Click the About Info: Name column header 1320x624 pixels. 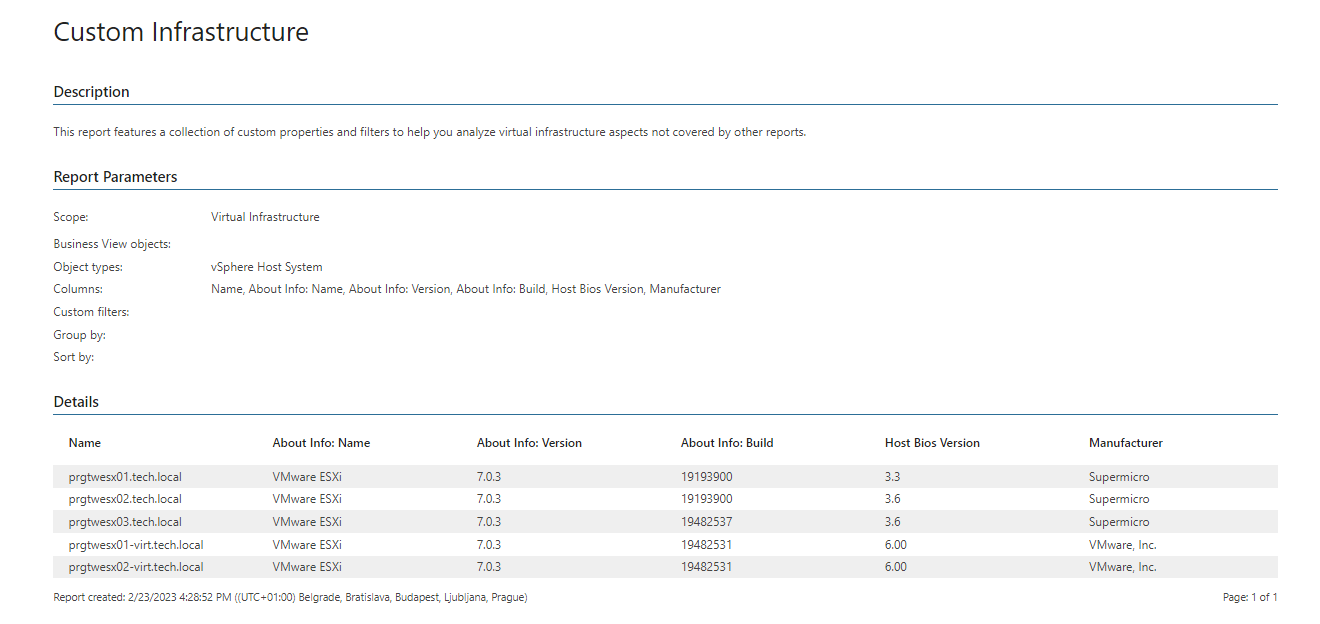[x=321, y=443]
